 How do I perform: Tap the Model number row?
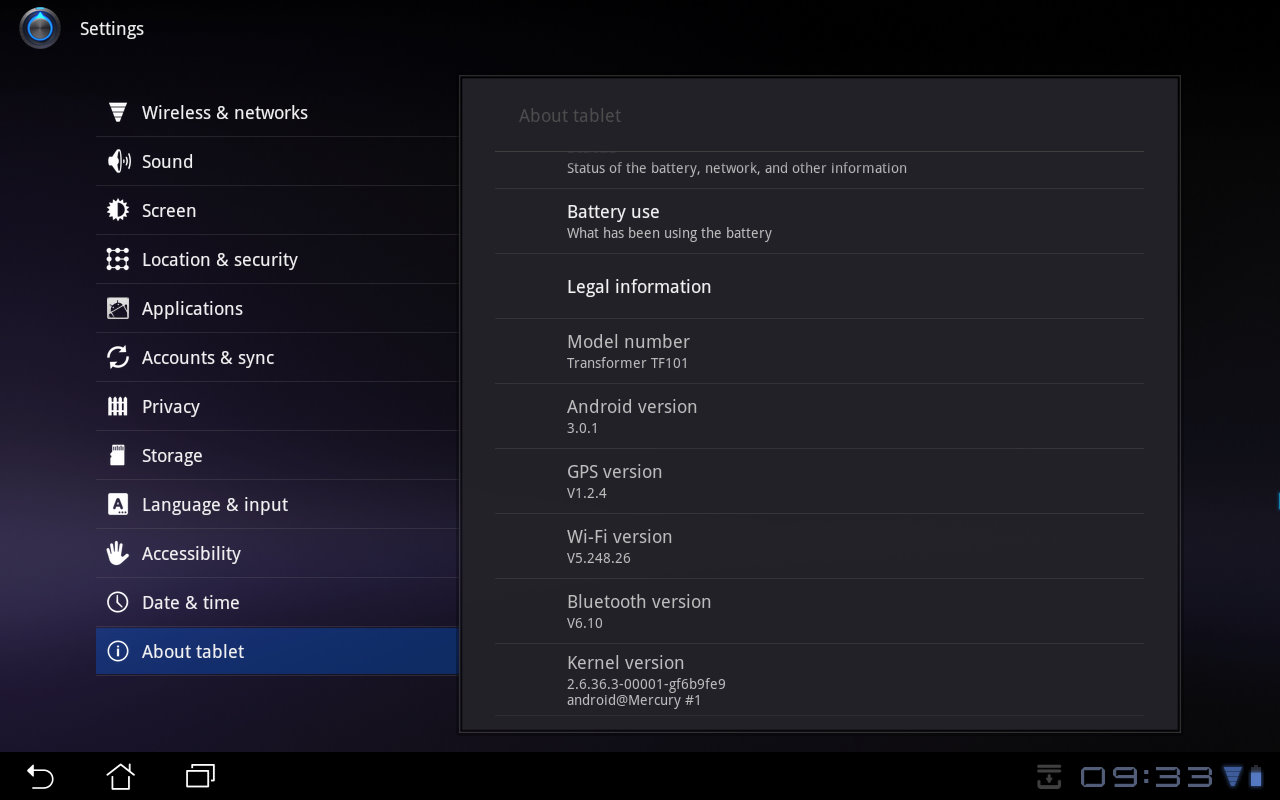click(x=819, y=351)
